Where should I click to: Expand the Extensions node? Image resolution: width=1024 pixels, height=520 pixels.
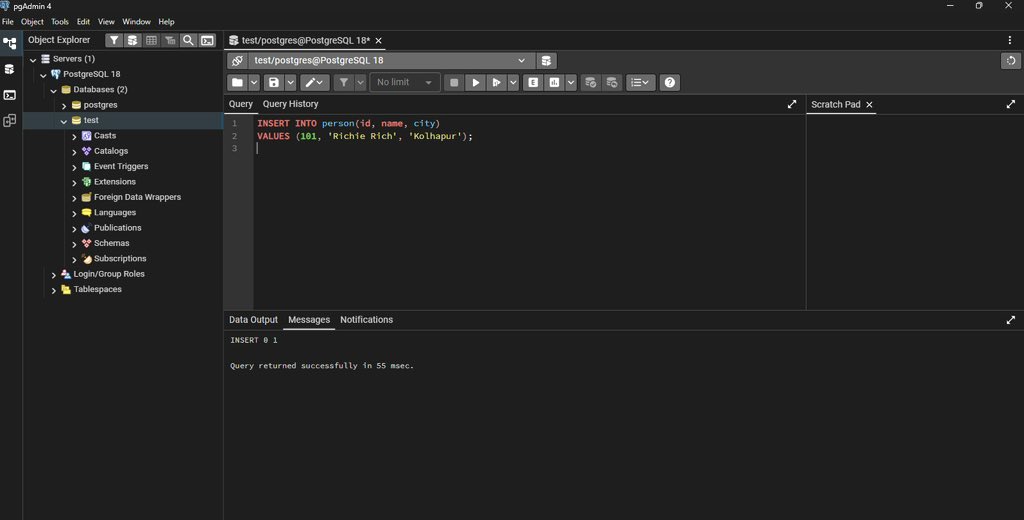pyautogui.click(x=74, y=183)
